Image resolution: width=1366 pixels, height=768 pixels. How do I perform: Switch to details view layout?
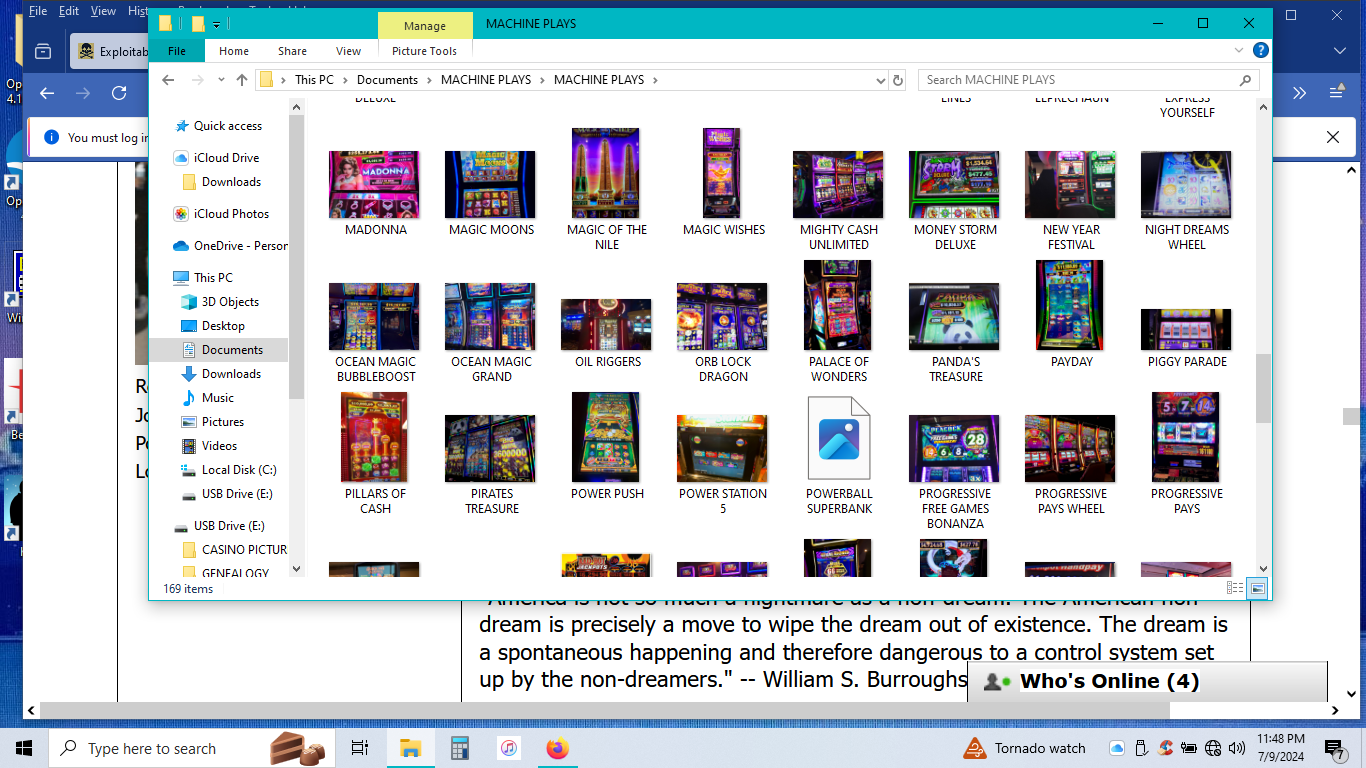pyautogui.click(x=1235, y=589)
